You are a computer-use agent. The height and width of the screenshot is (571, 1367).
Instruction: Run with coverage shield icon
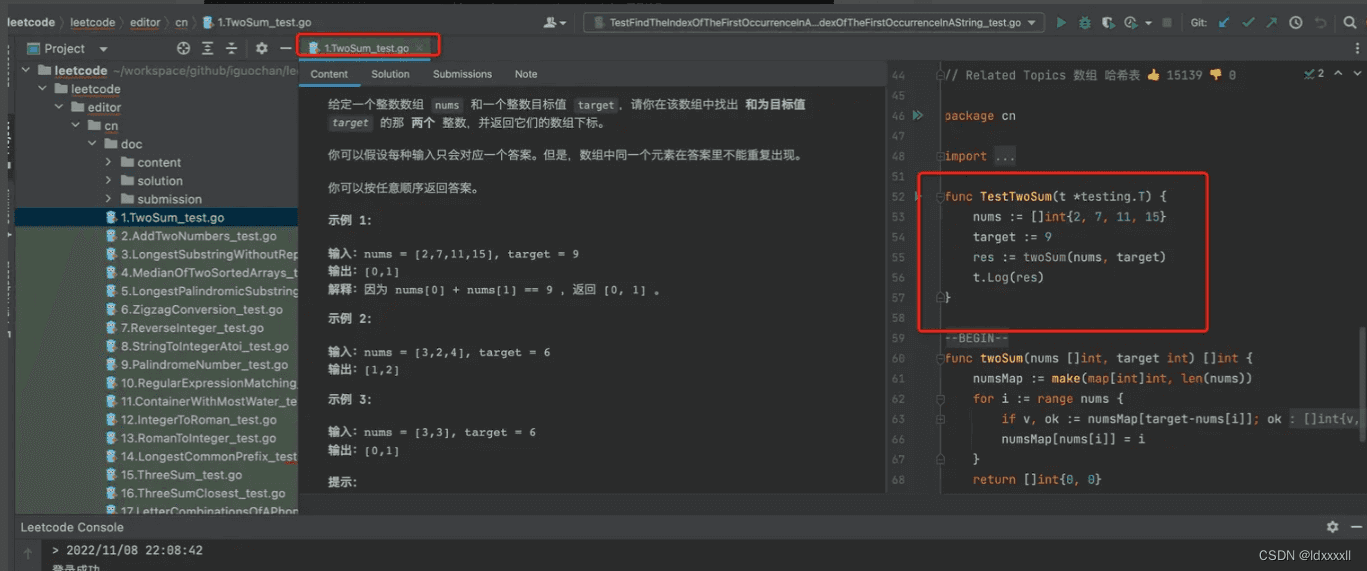1108,22
